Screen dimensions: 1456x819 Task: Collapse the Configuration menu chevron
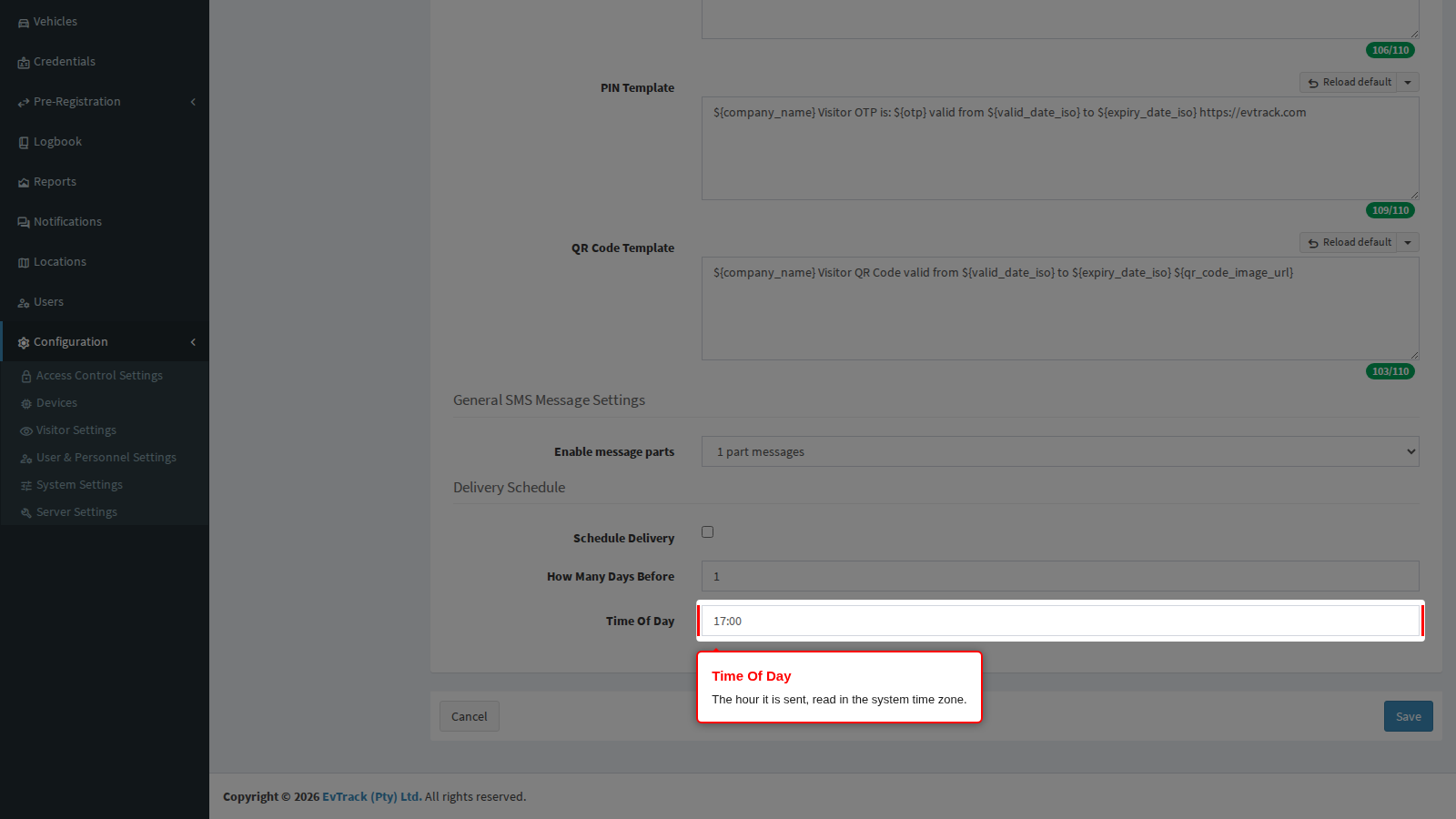coord(193,342)
